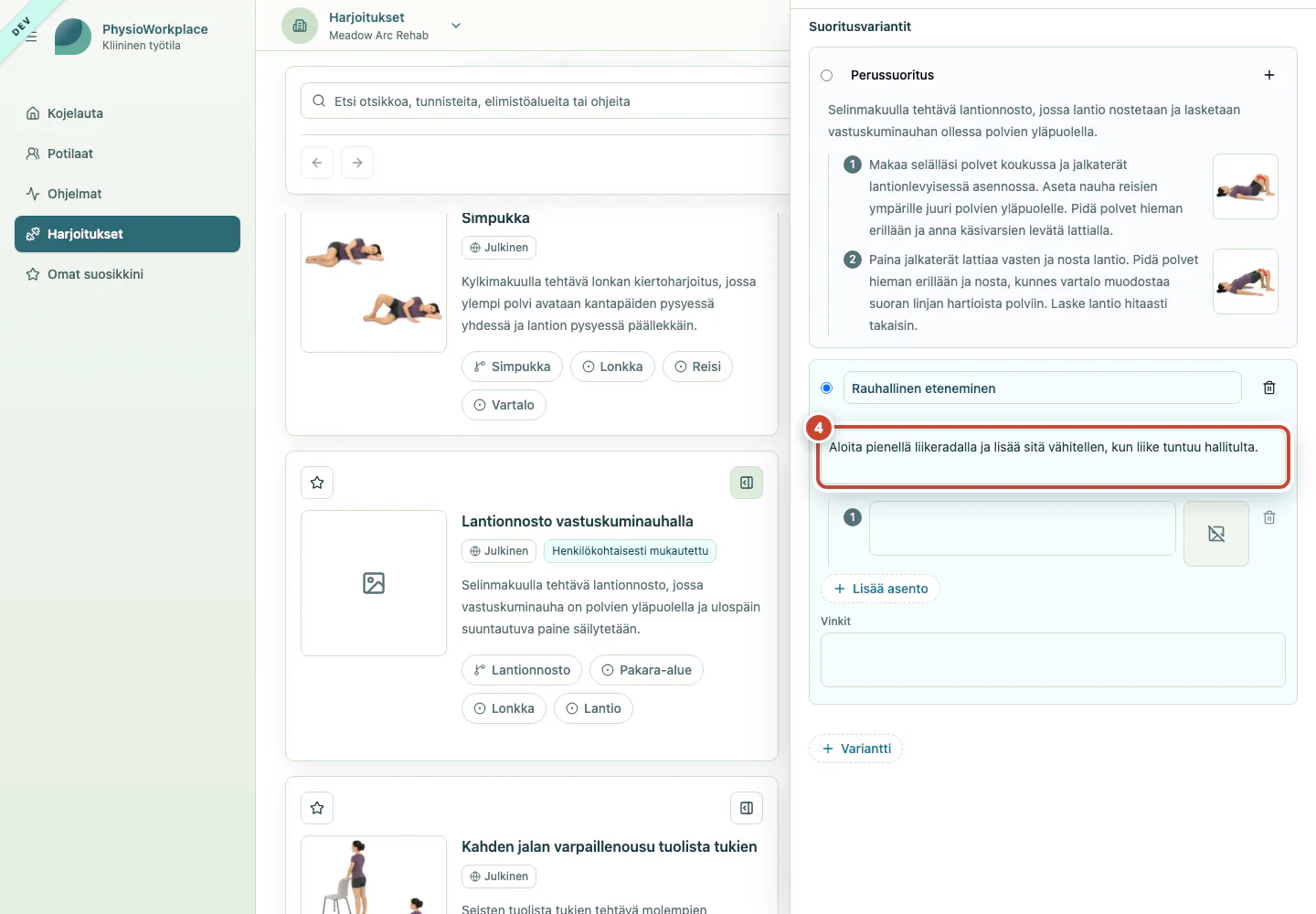Delete the Rauhallinen eteneminen variant

(x=1269, y=388)
